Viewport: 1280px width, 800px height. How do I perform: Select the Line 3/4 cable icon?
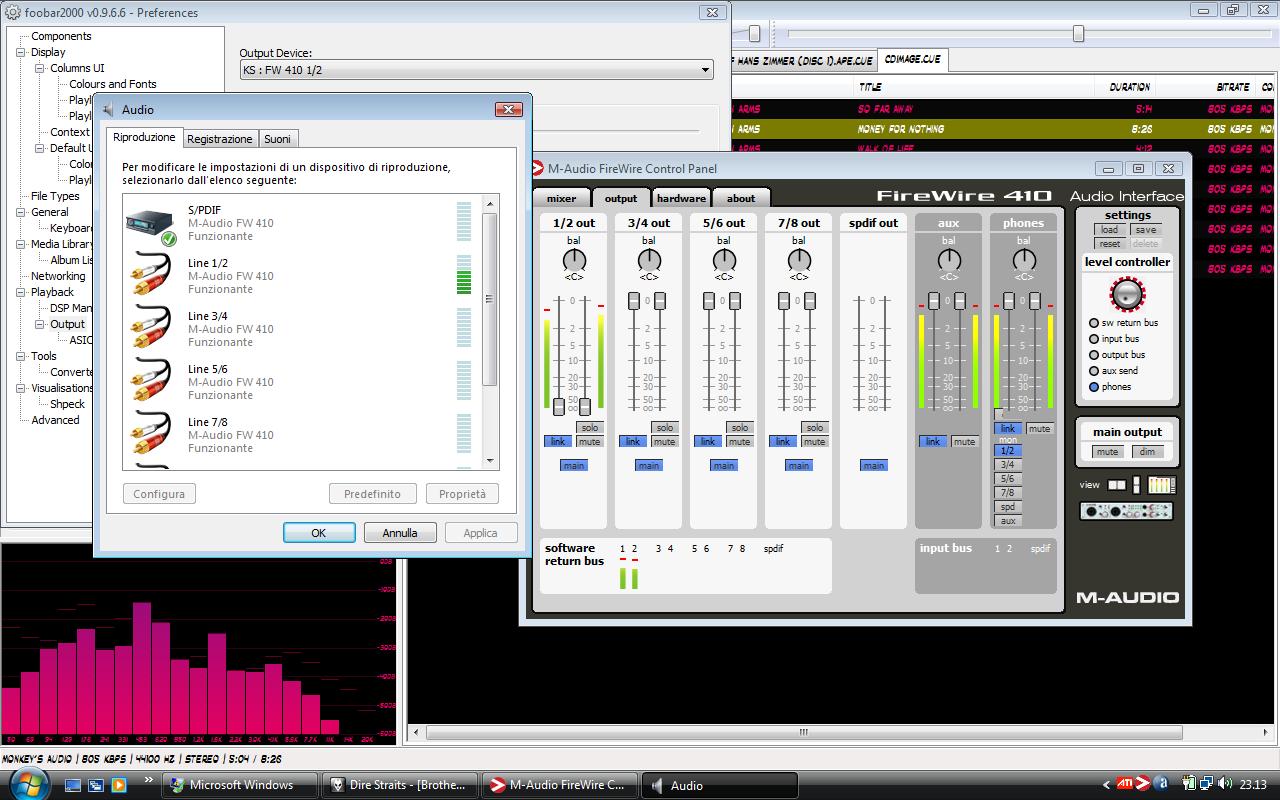click(x=152, y=329)
